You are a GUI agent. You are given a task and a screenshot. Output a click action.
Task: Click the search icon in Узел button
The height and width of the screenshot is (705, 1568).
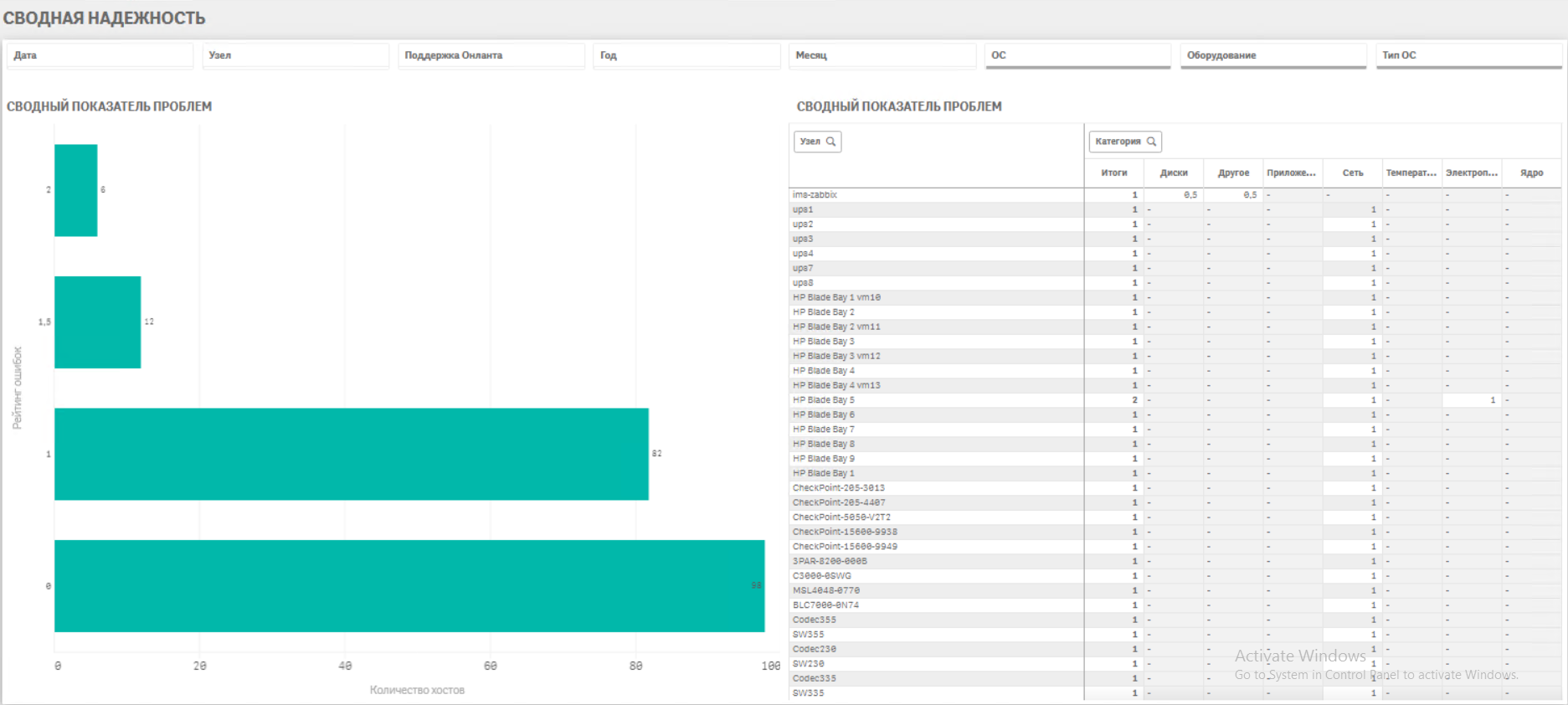coord(830,142)
